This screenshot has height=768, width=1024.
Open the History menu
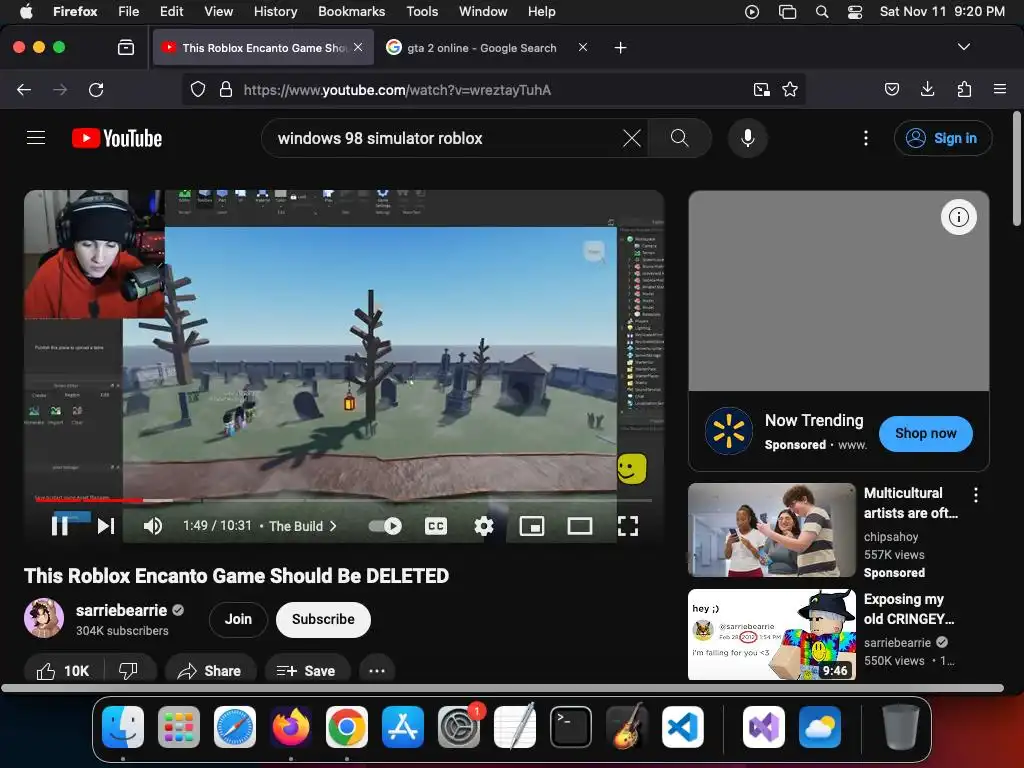click(x=275, y=11)
